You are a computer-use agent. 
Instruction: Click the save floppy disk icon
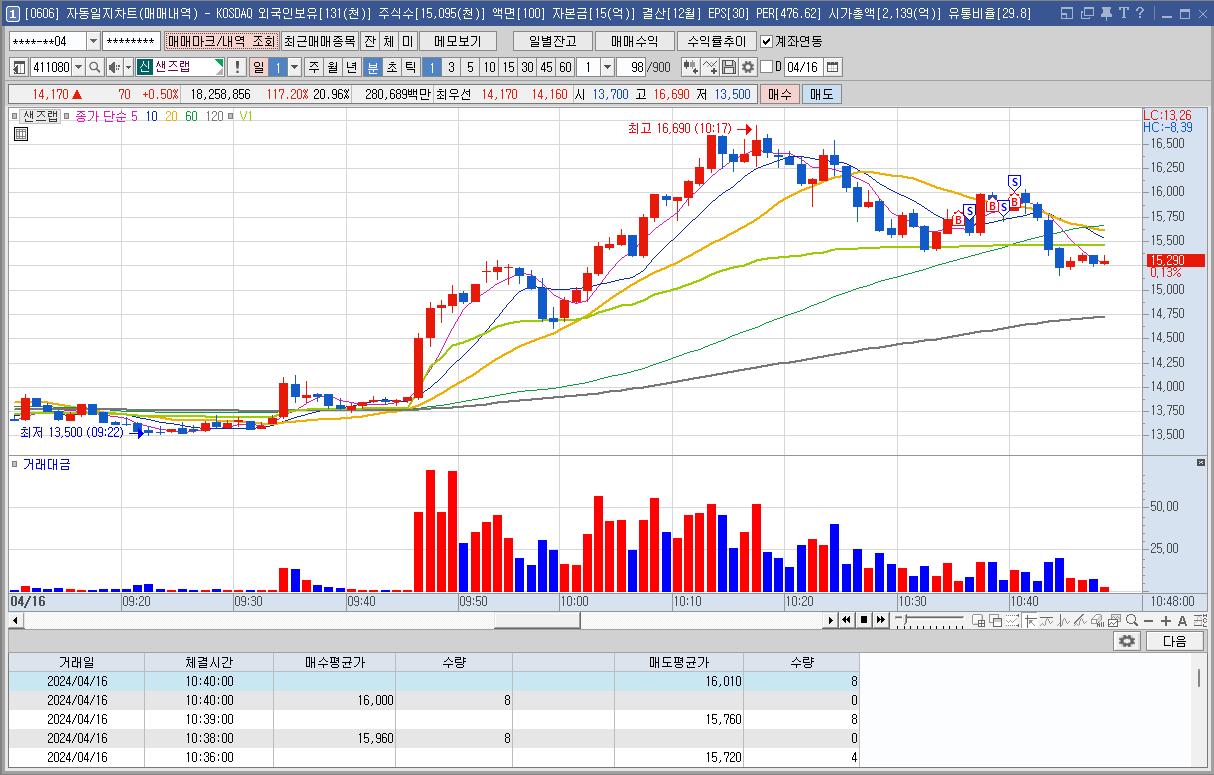(728, 67)
